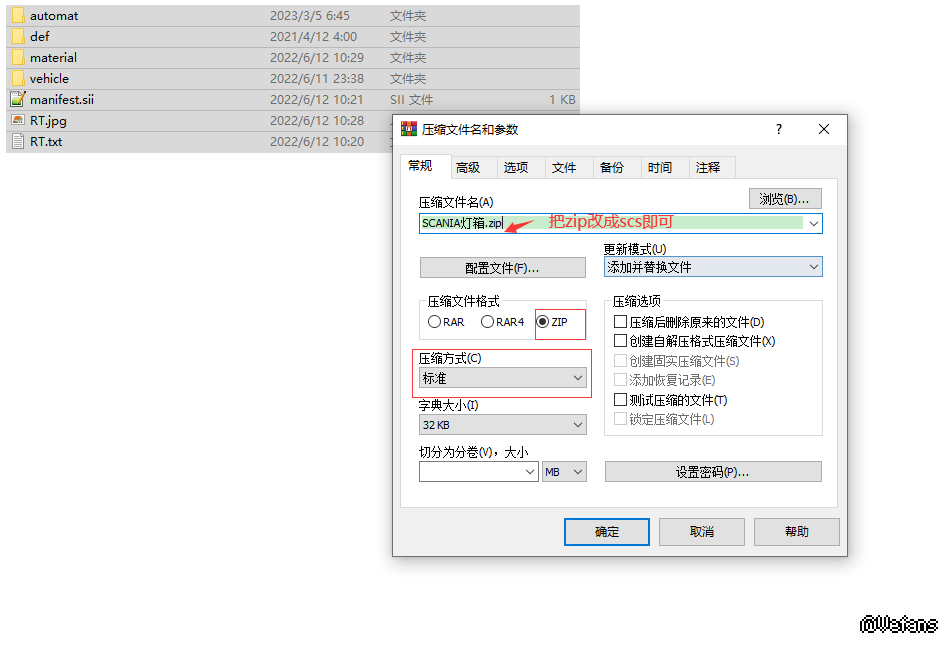Viewport: 949px width, 645px height.
Task: Click the help question mark in title bar
Action: 779,129
